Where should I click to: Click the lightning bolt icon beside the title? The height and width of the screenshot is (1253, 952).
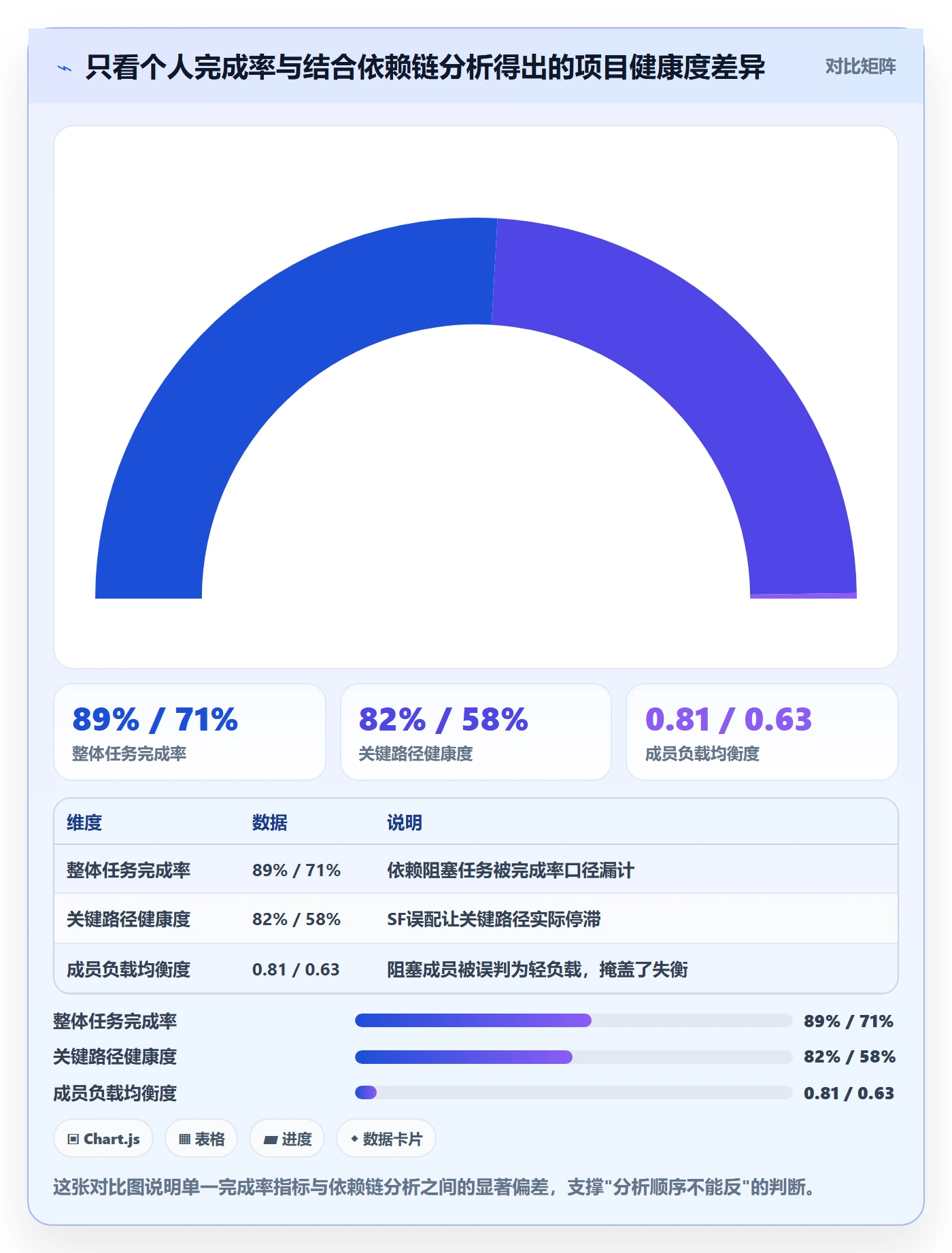pos(64,67)
